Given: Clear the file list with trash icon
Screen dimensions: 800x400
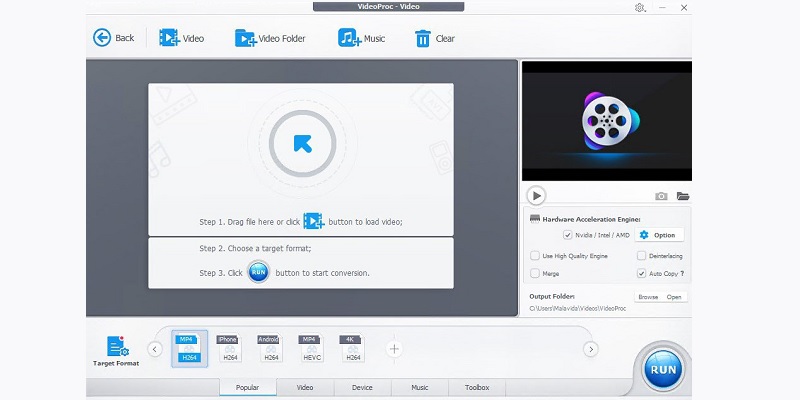Looking at the screenshot, I should [x=435, y=38].
